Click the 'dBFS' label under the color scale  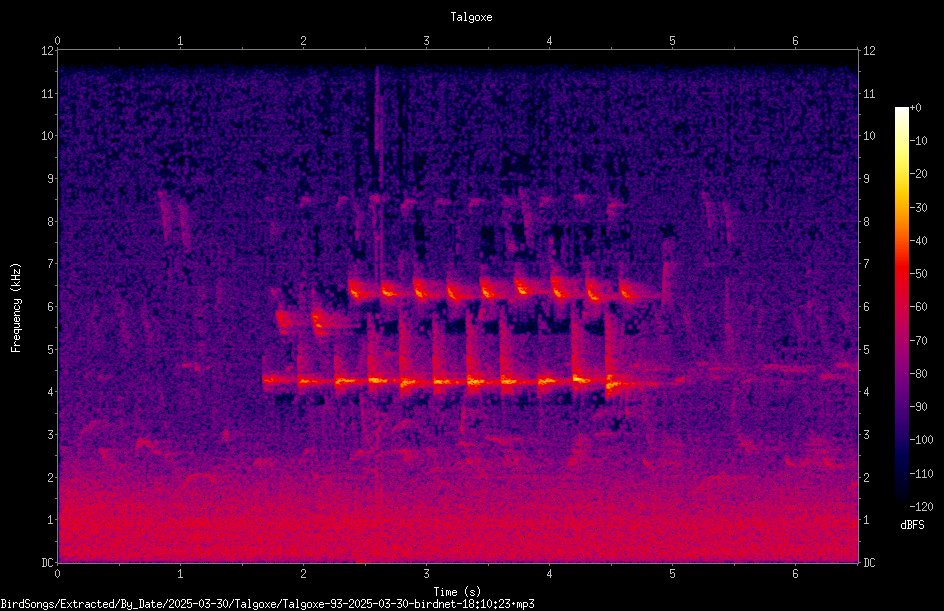[x=912, y=525]
